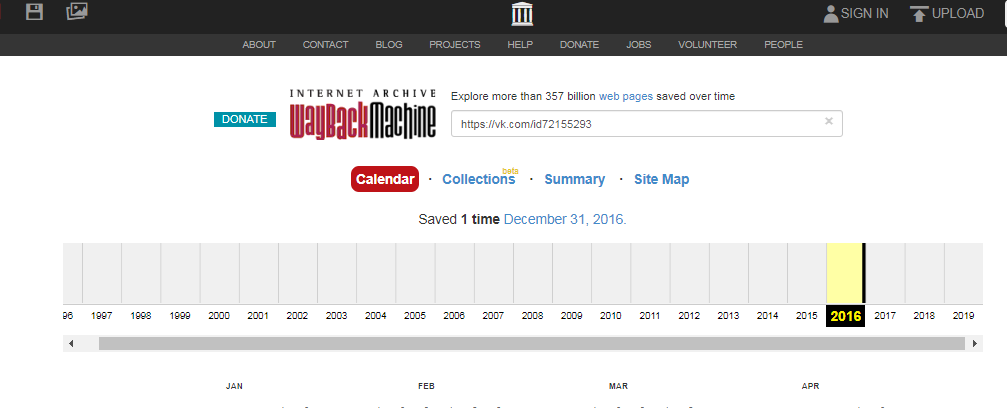Open the PROJECTS menu item
This screenshot has height=408, width=1007.
[x=455, y=44]
